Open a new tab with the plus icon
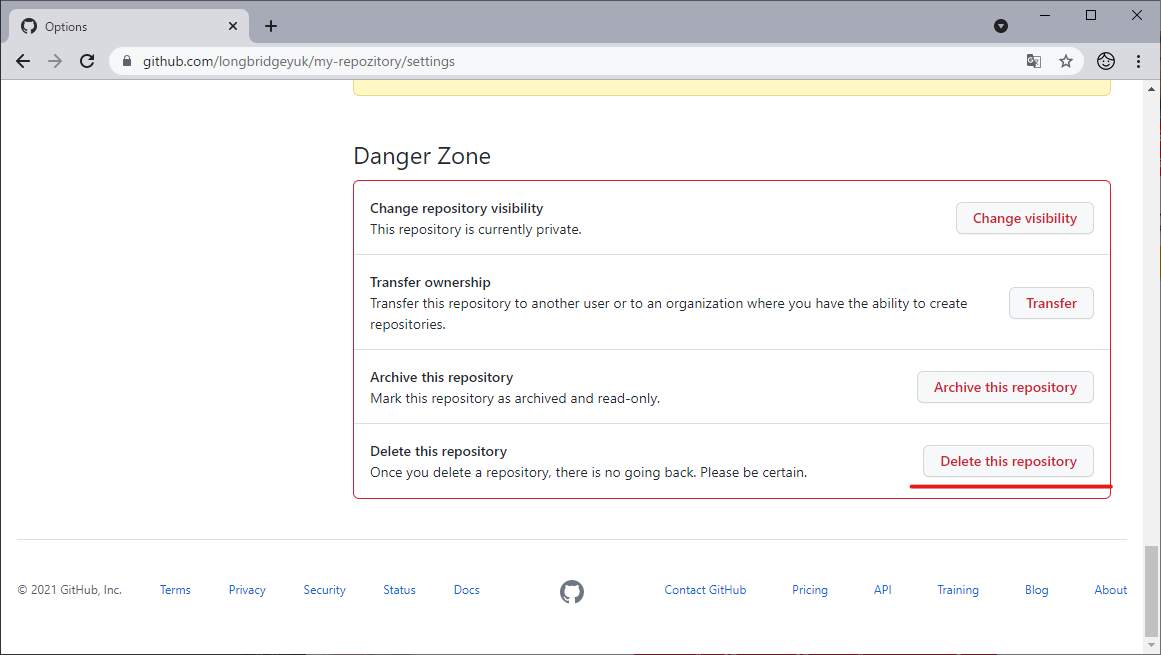Viewport: 1161px width, 655px height. [x=271, y=26]
